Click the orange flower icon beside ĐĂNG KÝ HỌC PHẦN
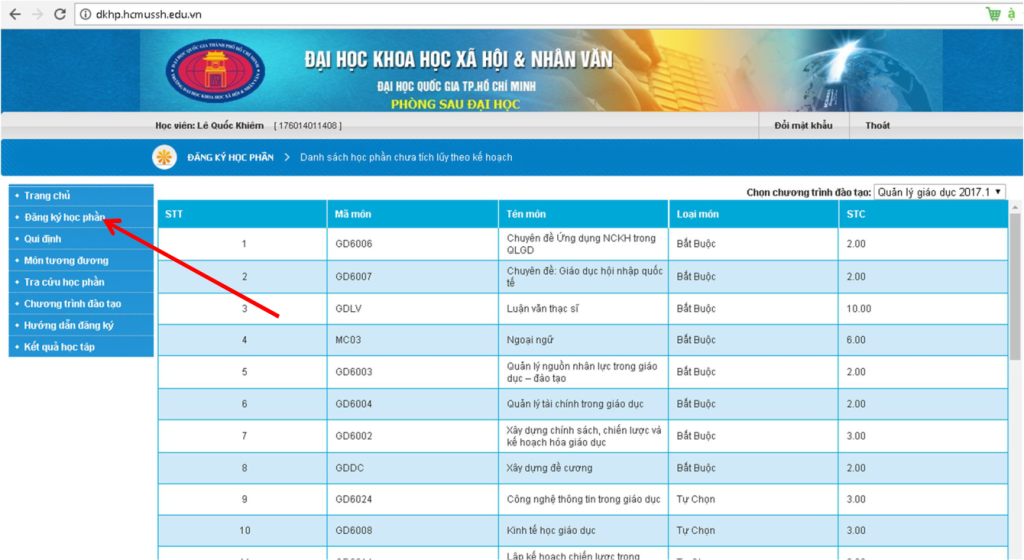 point(165,157)
